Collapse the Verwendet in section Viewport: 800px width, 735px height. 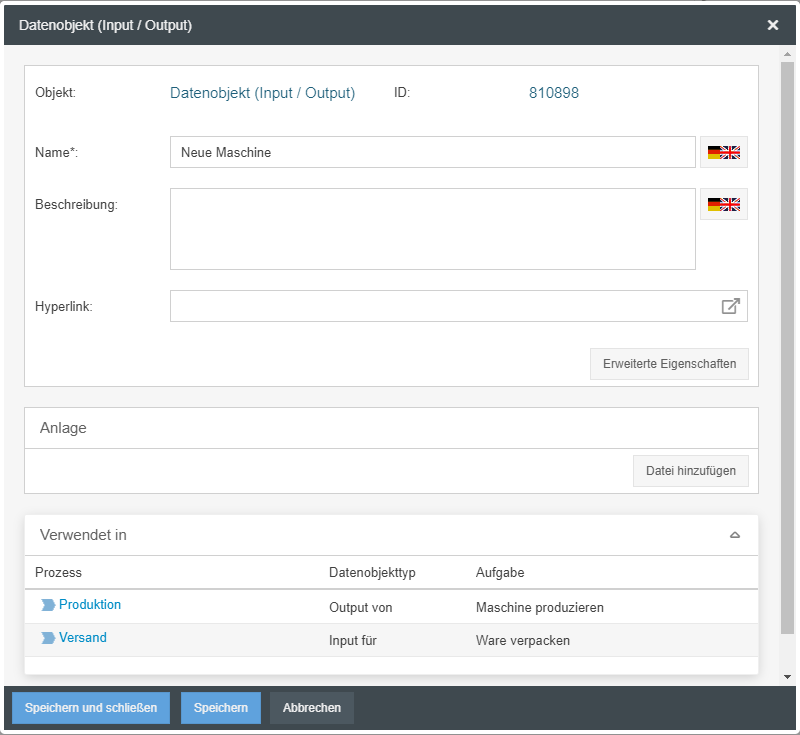(735, 535)
